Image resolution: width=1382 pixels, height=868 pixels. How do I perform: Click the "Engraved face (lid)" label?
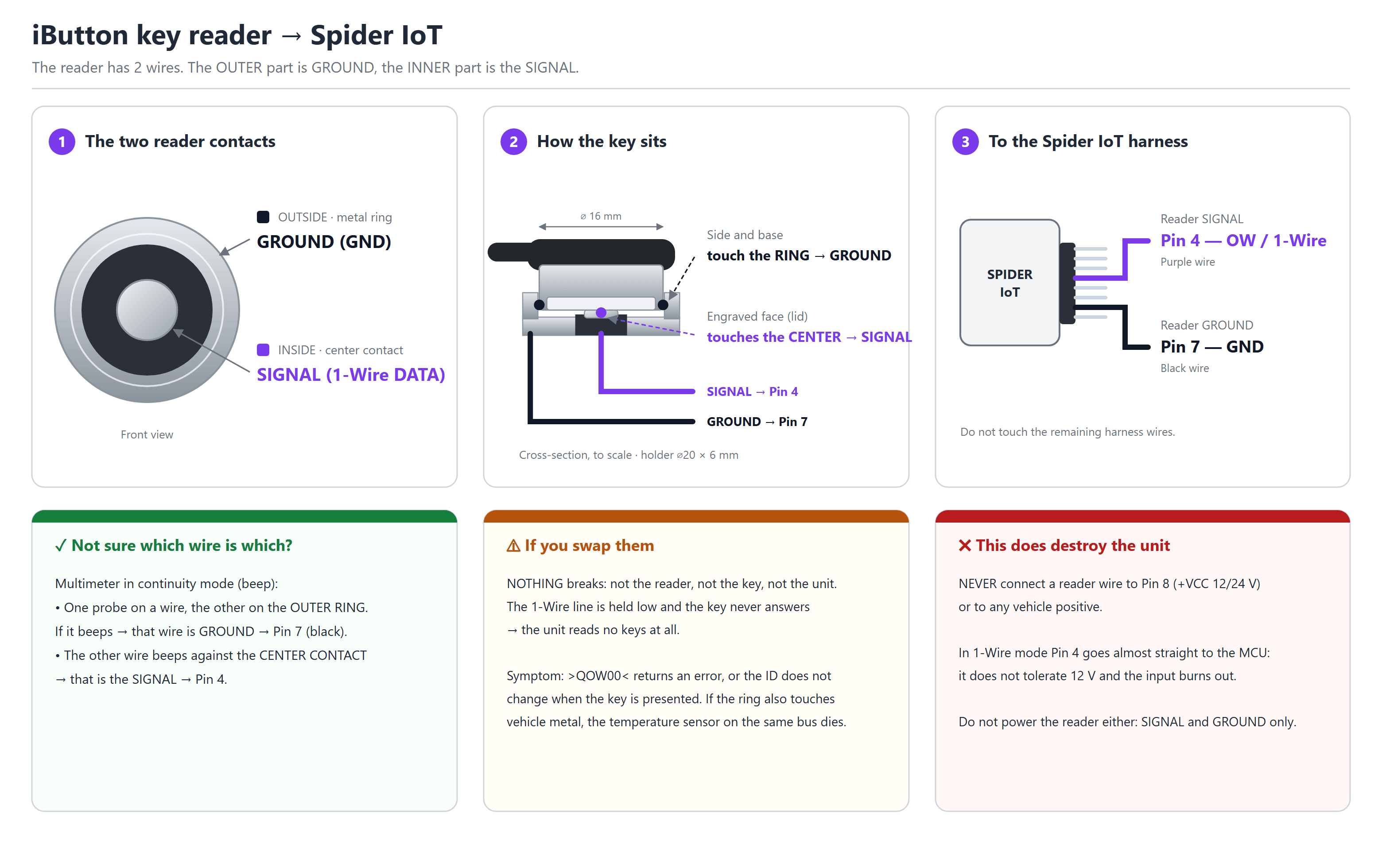click(757, 317)
